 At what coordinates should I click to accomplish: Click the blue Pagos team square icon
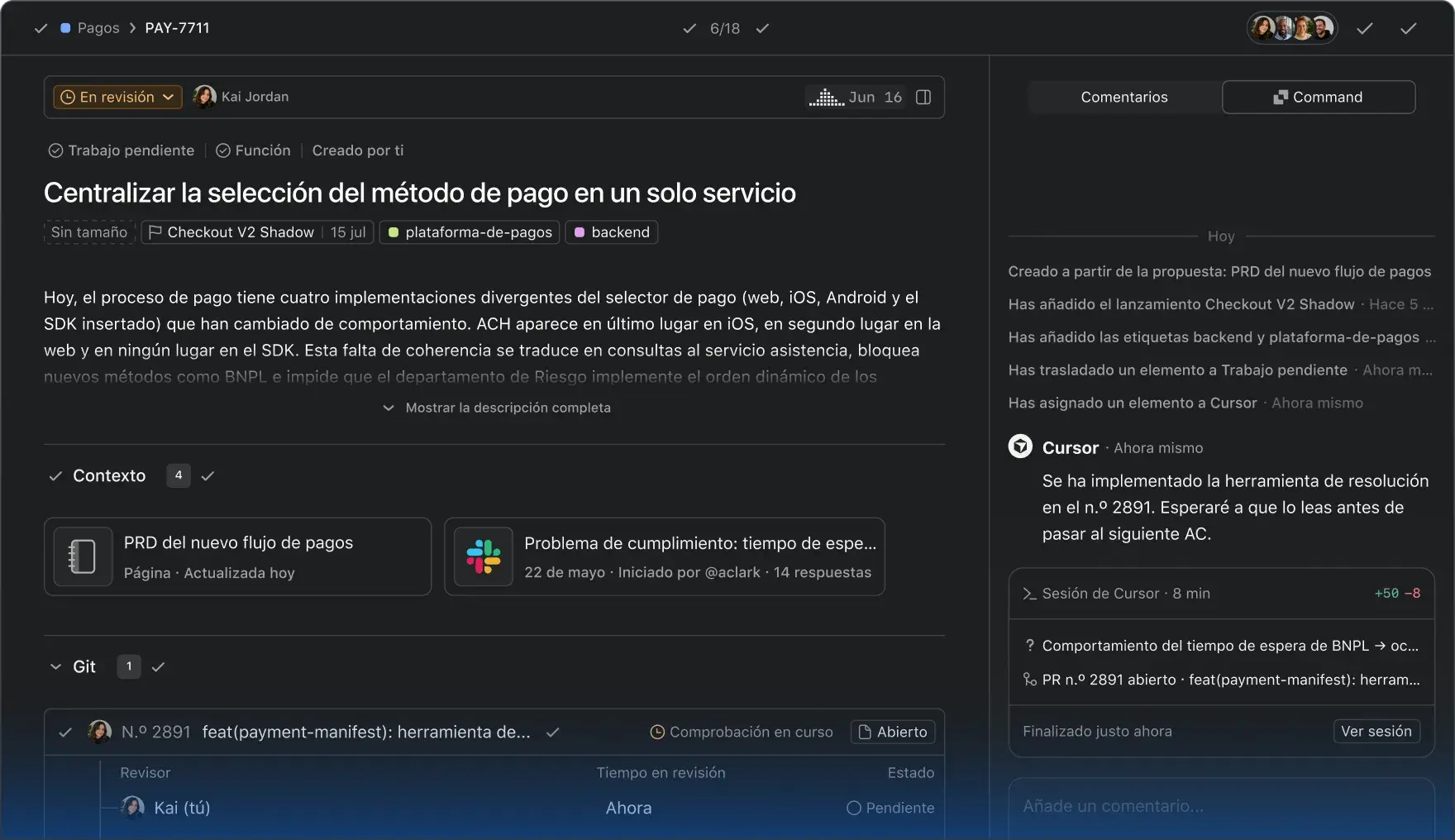(65, 28)
